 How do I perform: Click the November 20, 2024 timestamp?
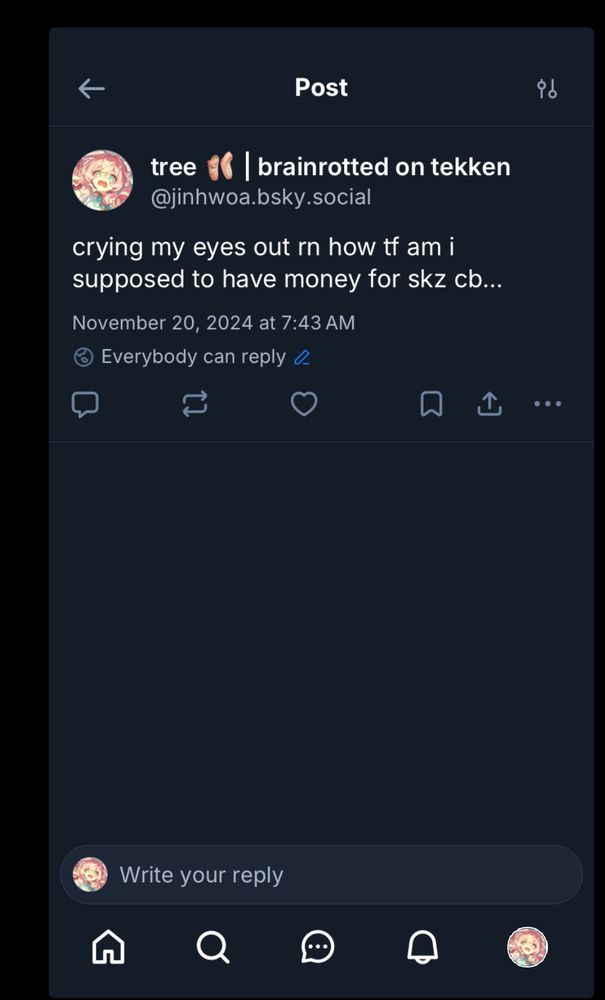coord(213,323)
